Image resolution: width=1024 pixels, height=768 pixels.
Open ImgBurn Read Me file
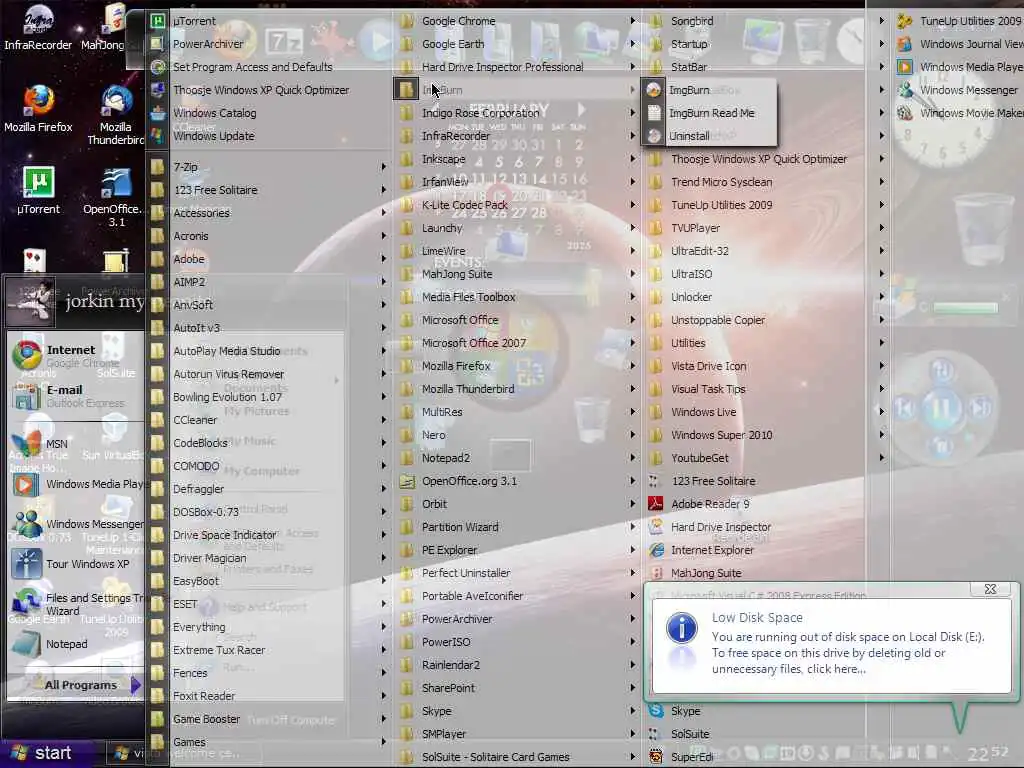point(710,113)
